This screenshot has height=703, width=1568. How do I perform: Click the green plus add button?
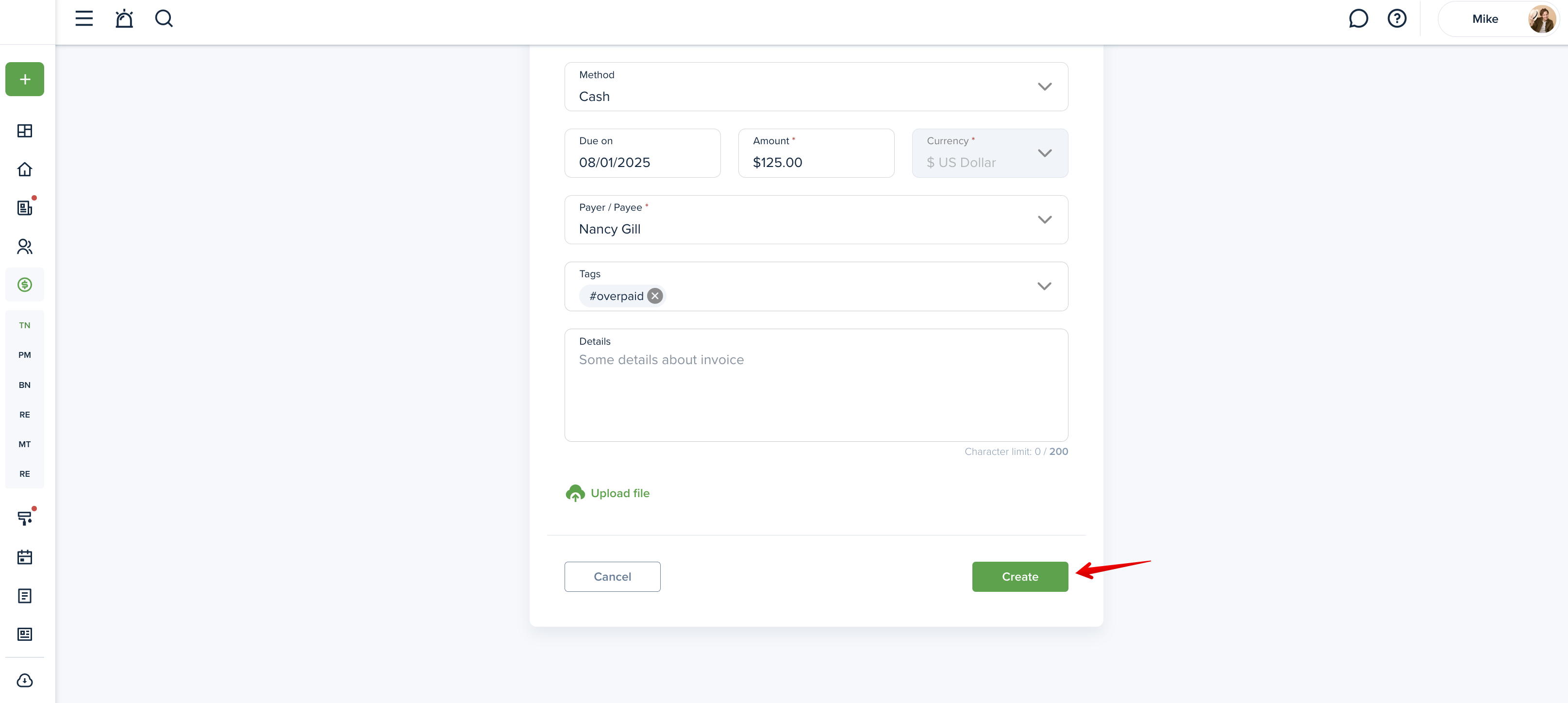(25, 79)
